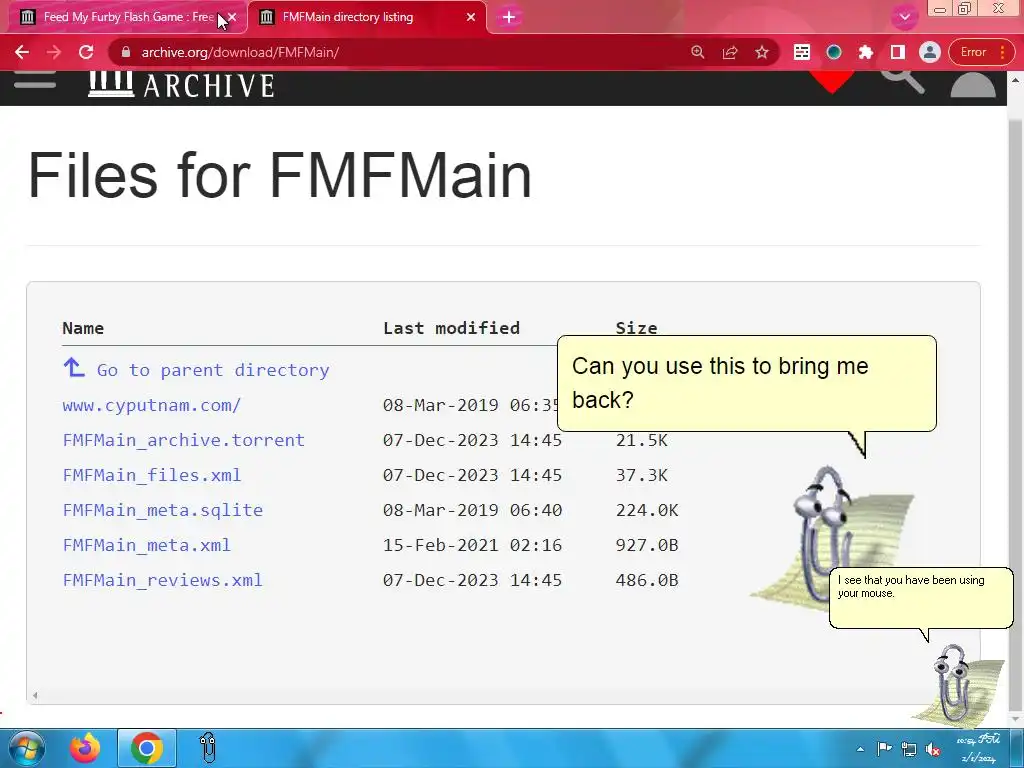Close the FMFMain directory listing tab
This screenshot has width=1024, height=768.
click(x=471, y=17)
